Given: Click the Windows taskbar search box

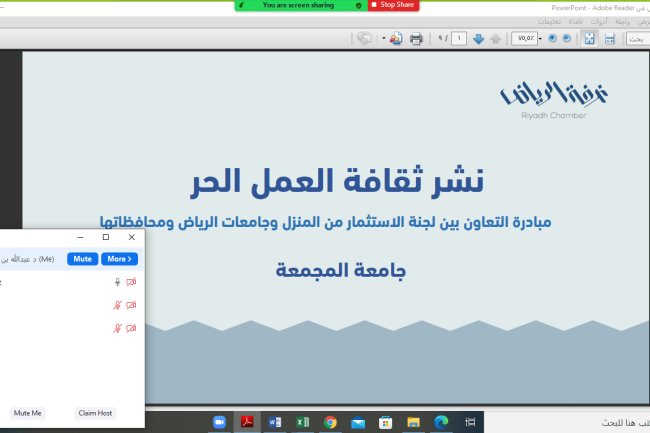Looking at the screenshot, I should 567,422.
